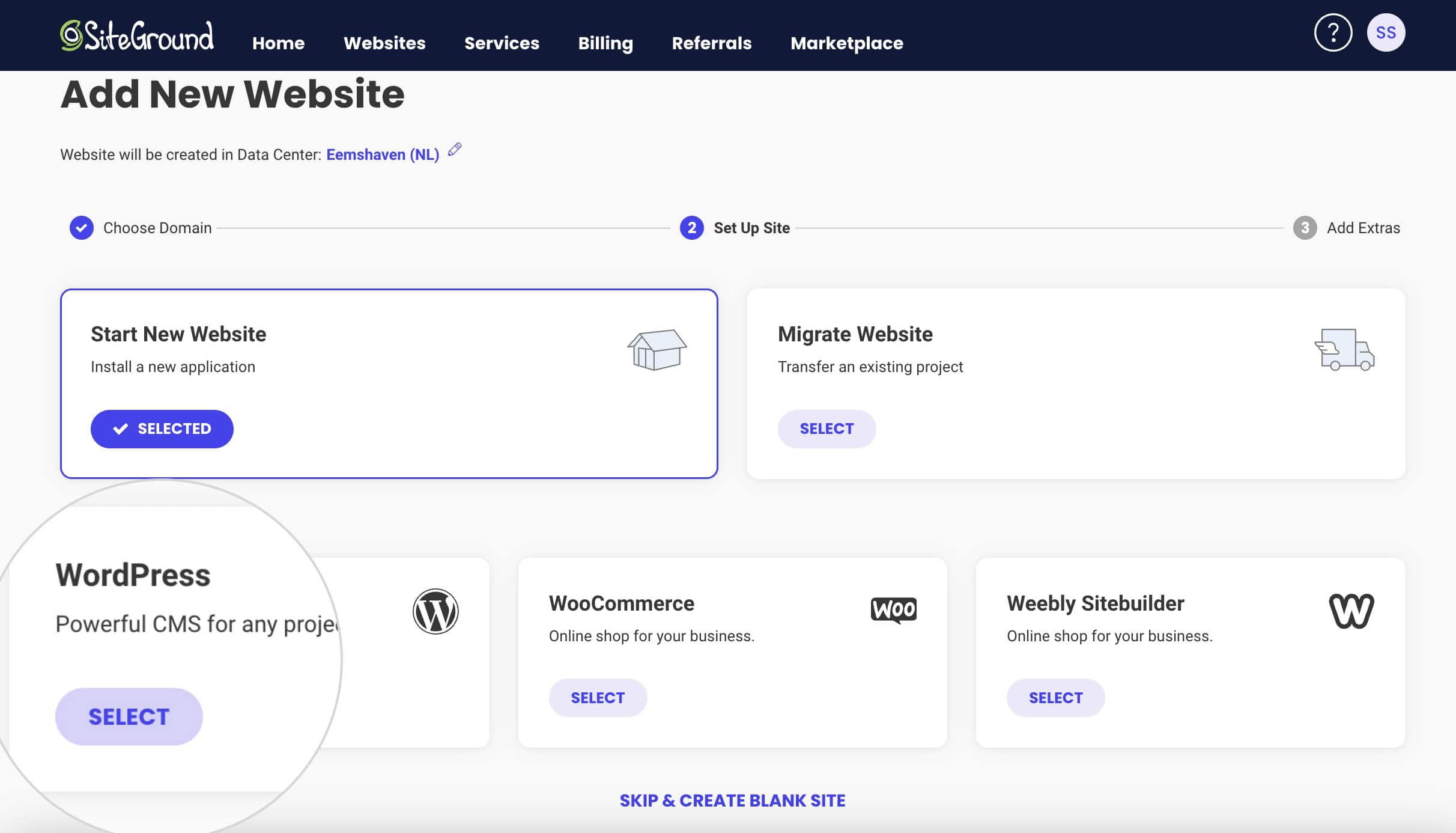
Task: Click the SiteGround logo
Action: (137, 35)
